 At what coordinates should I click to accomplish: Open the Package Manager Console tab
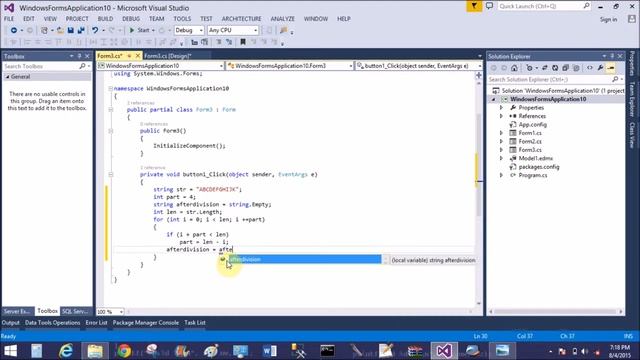pyautogui.click(x=146, y=323)
